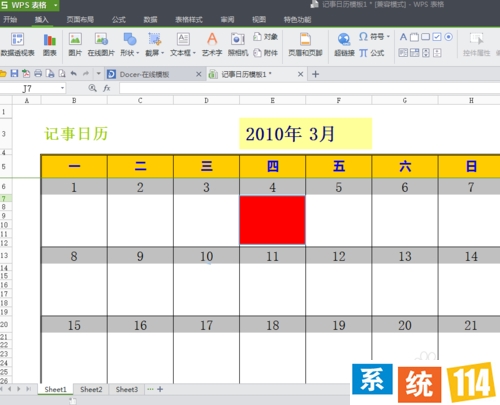Click the magnifier icon beside the name box

point(92,88)
